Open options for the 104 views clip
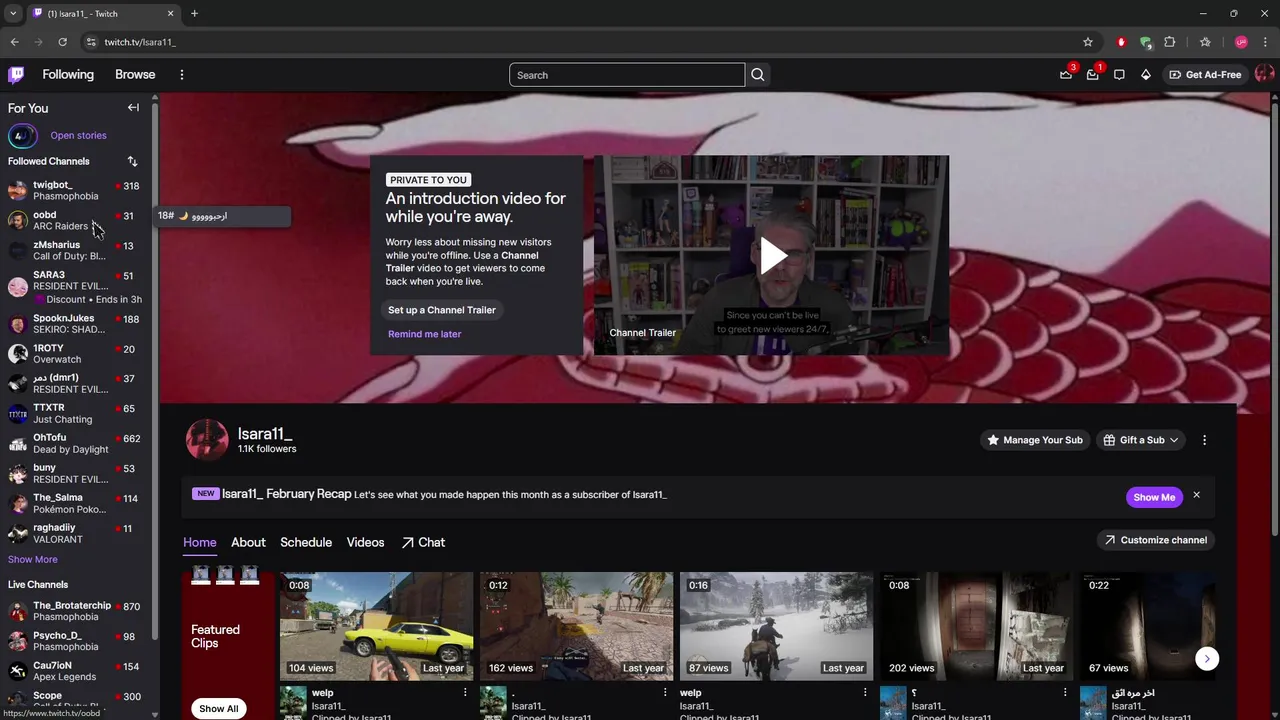Screen dimensions: 1280x720 coord(465,692)
